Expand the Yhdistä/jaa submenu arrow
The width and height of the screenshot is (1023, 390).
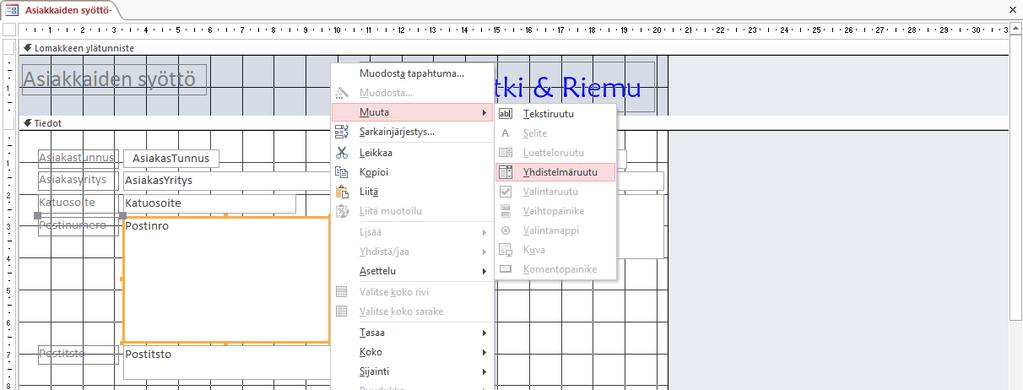coord(484,252)
